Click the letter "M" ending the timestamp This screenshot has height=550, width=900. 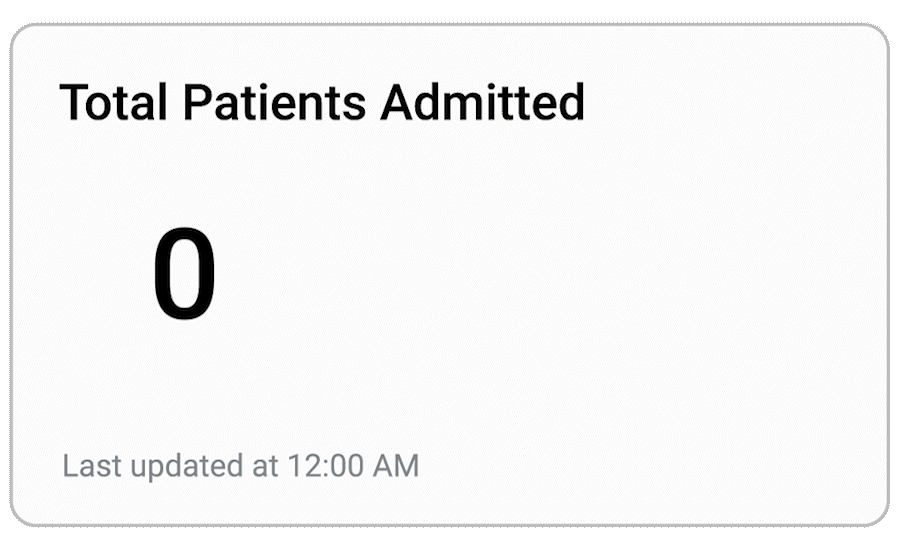(406, 466)
